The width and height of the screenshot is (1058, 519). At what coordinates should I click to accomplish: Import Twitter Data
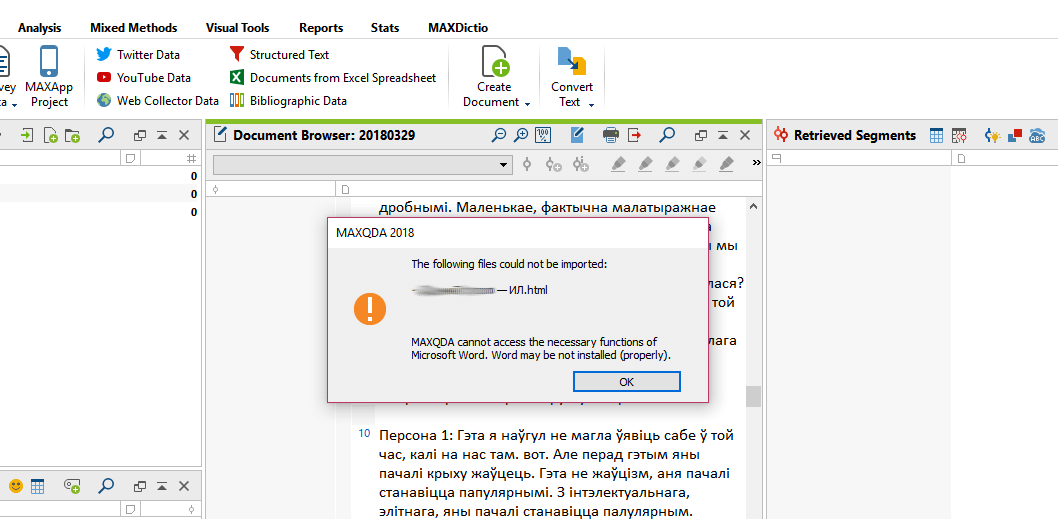point(138,55)
